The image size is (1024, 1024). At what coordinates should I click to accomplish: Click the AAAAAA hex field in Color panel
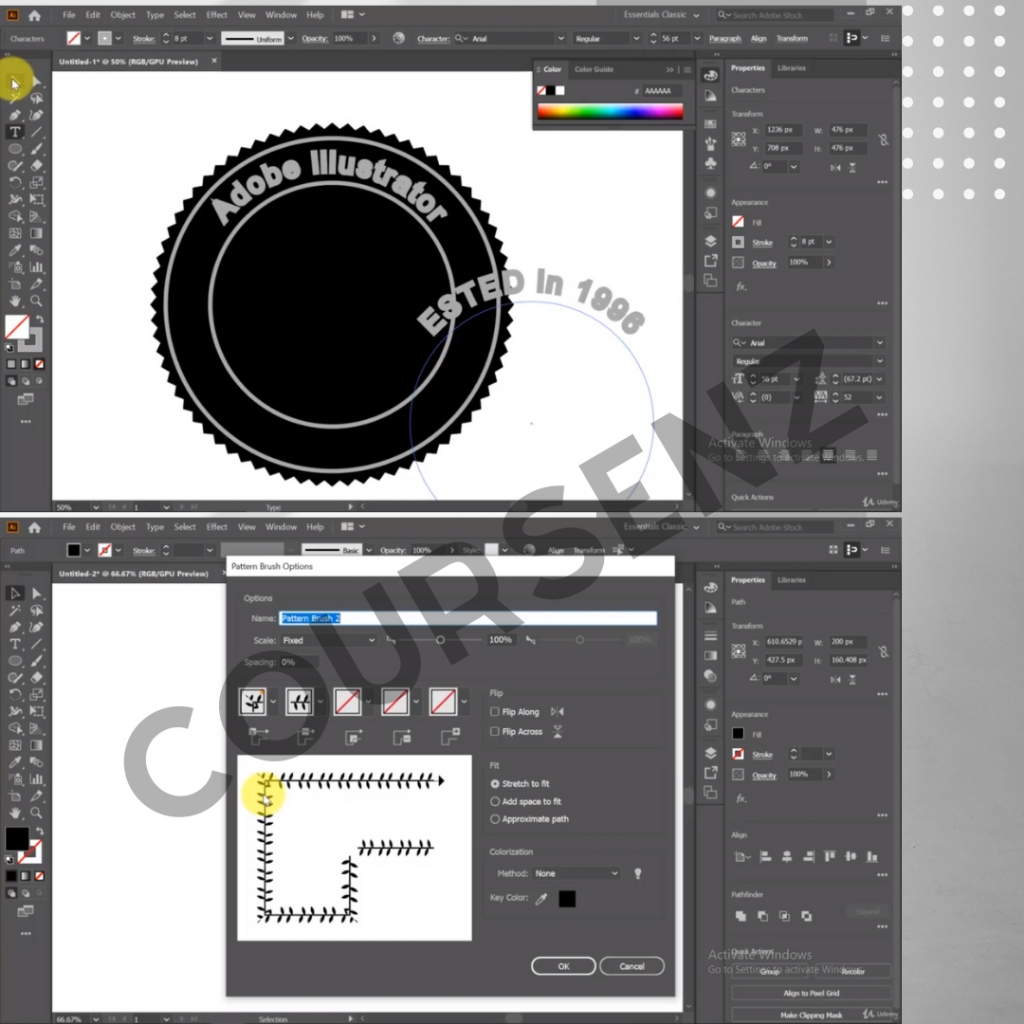(662, 91)
